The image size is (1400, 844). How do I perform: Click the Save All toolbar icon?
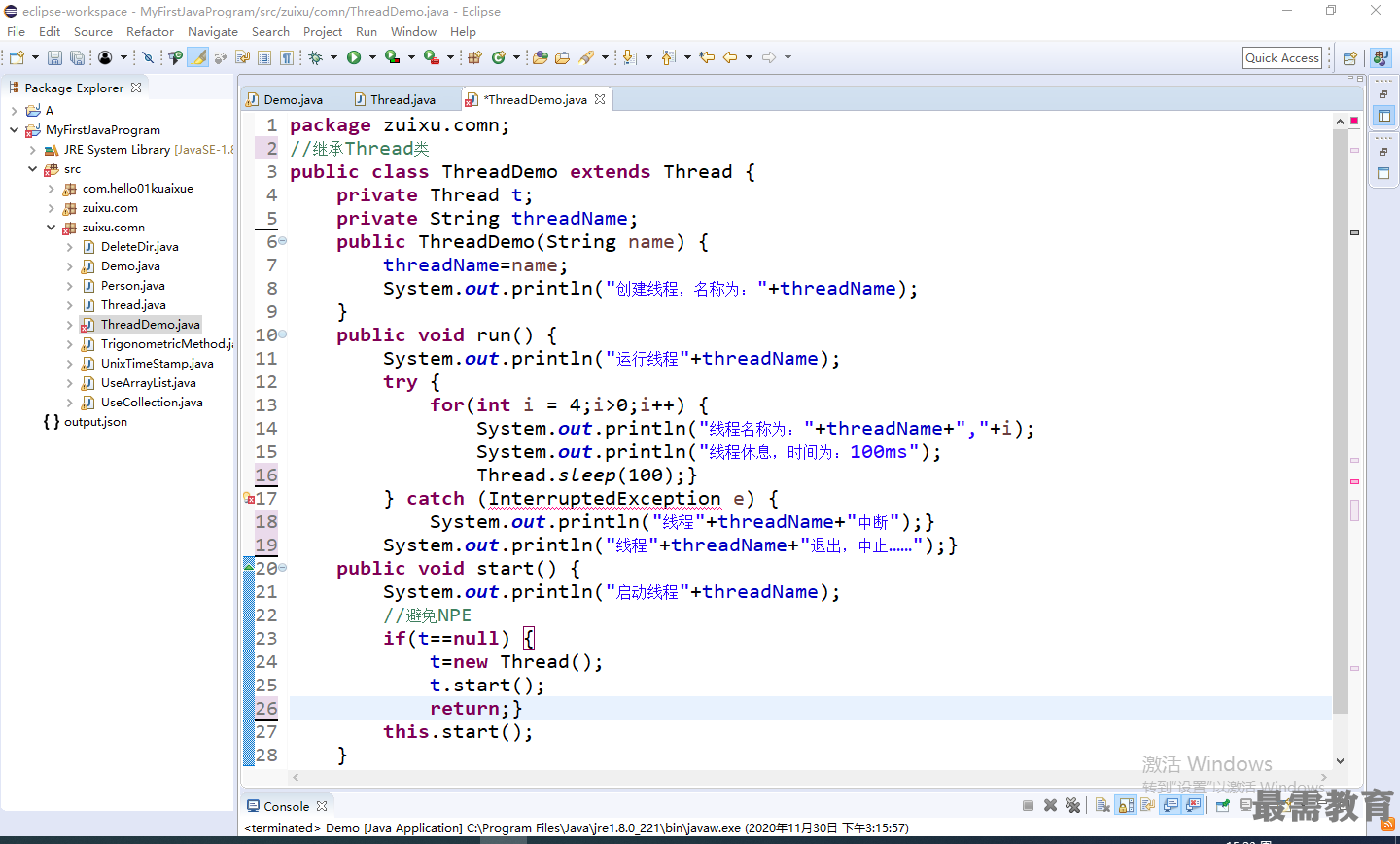tap(77, 57)
